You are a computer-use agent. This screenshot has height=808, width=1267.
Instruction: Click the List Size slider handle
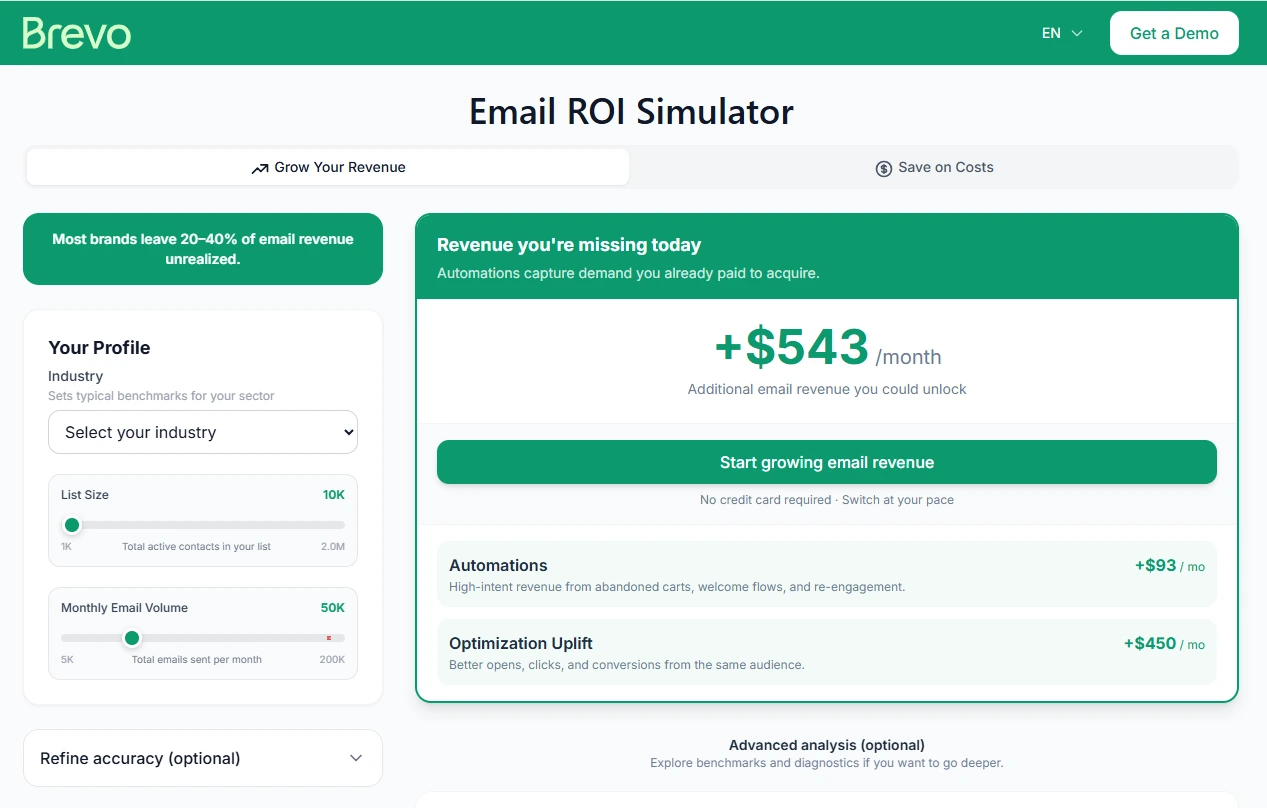pos(71,524)
